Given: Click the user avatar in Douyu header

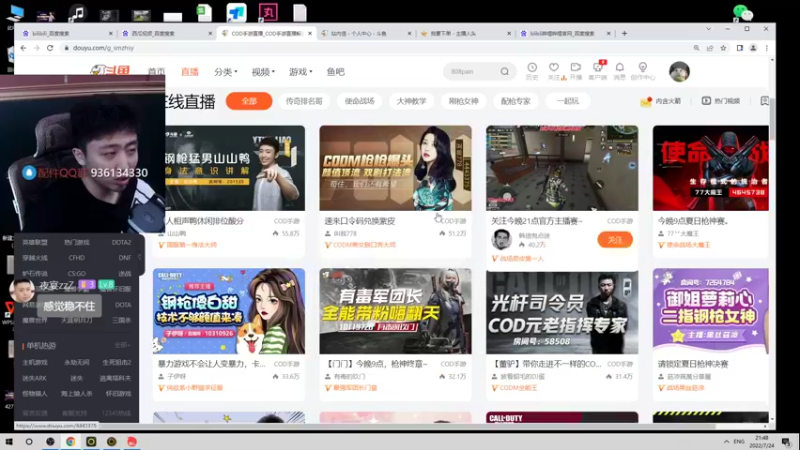Looking at the screenshot, I should (679, 71).
